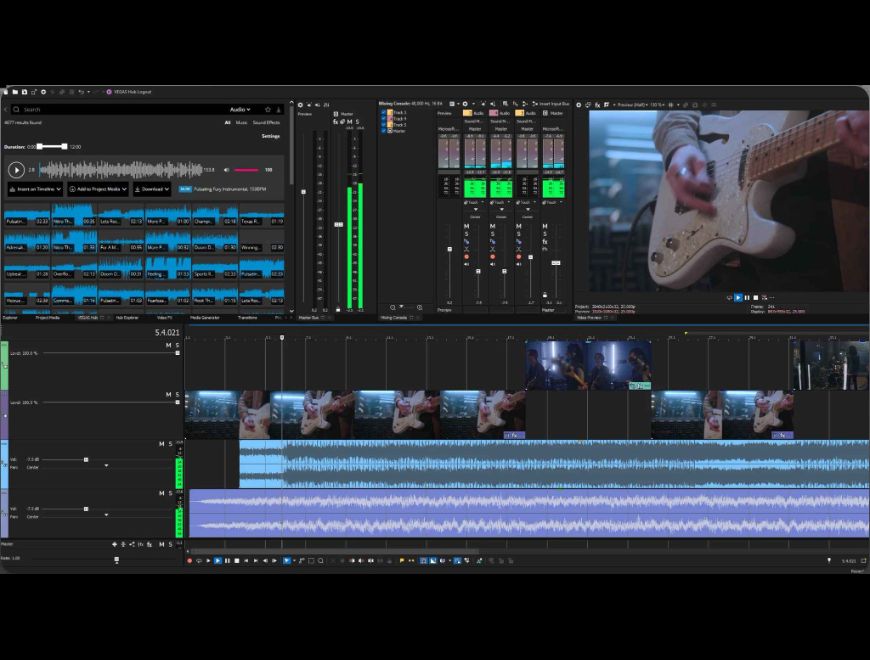Click record-arm on second mixer channel strip

pyautogui.click(x=493, y=257)
